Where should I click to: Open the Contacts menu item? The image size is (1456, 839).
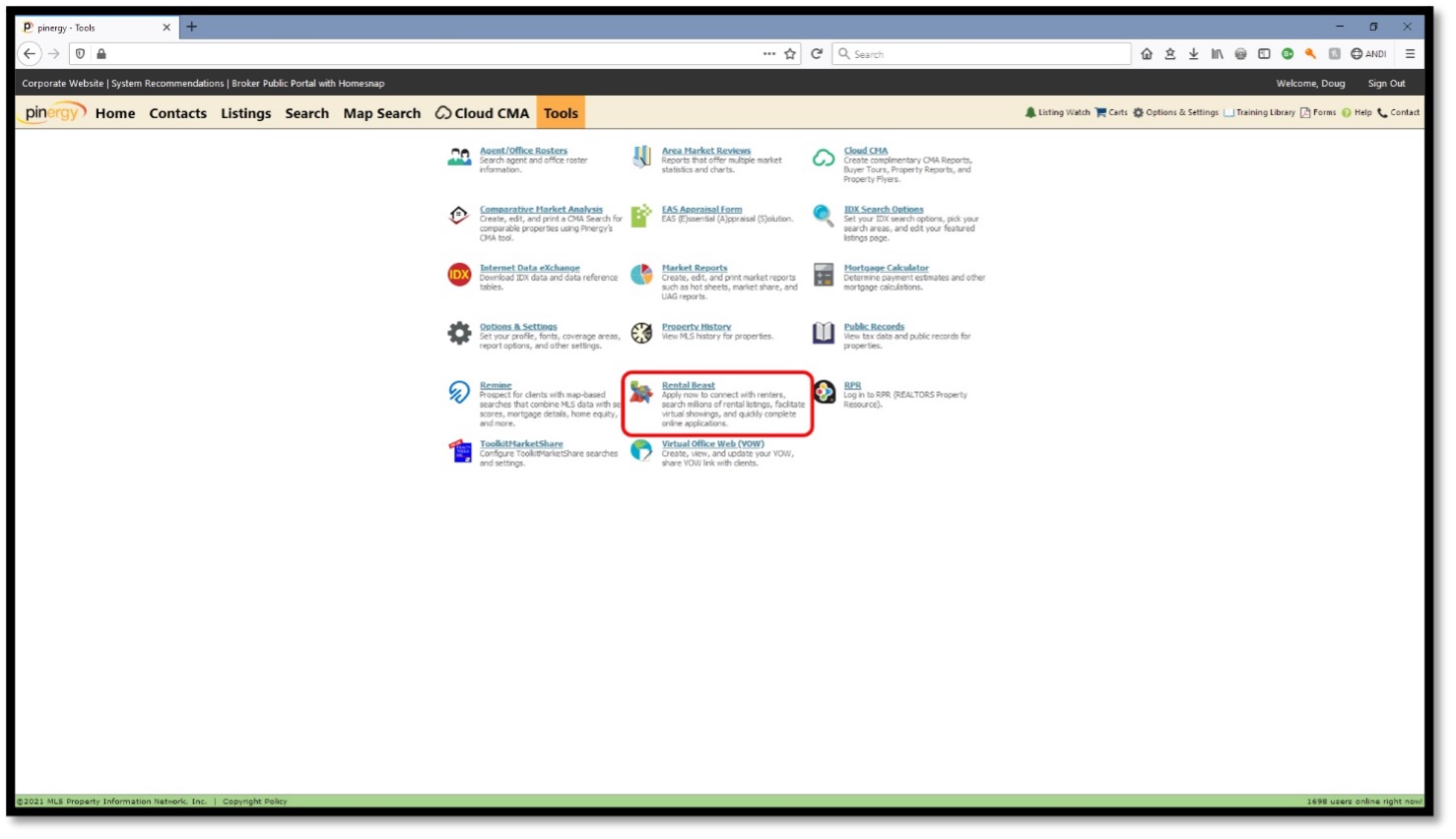coord(178,113)
